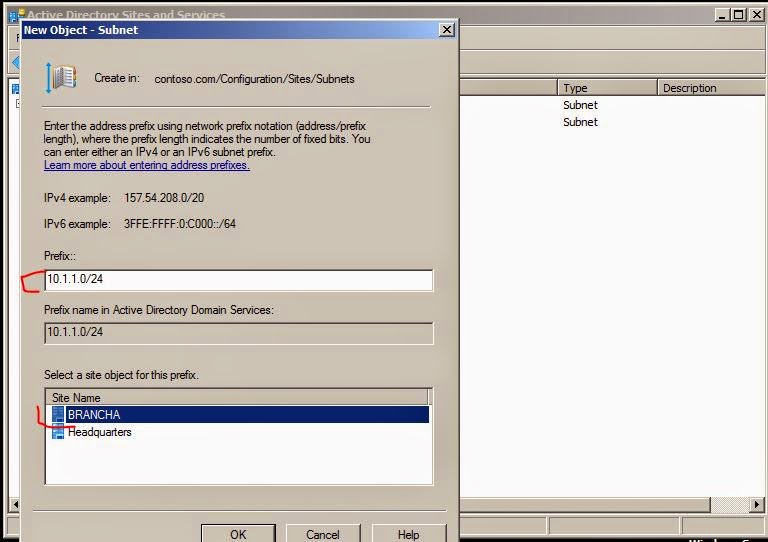Click the Site Name column header

(238, 398)
